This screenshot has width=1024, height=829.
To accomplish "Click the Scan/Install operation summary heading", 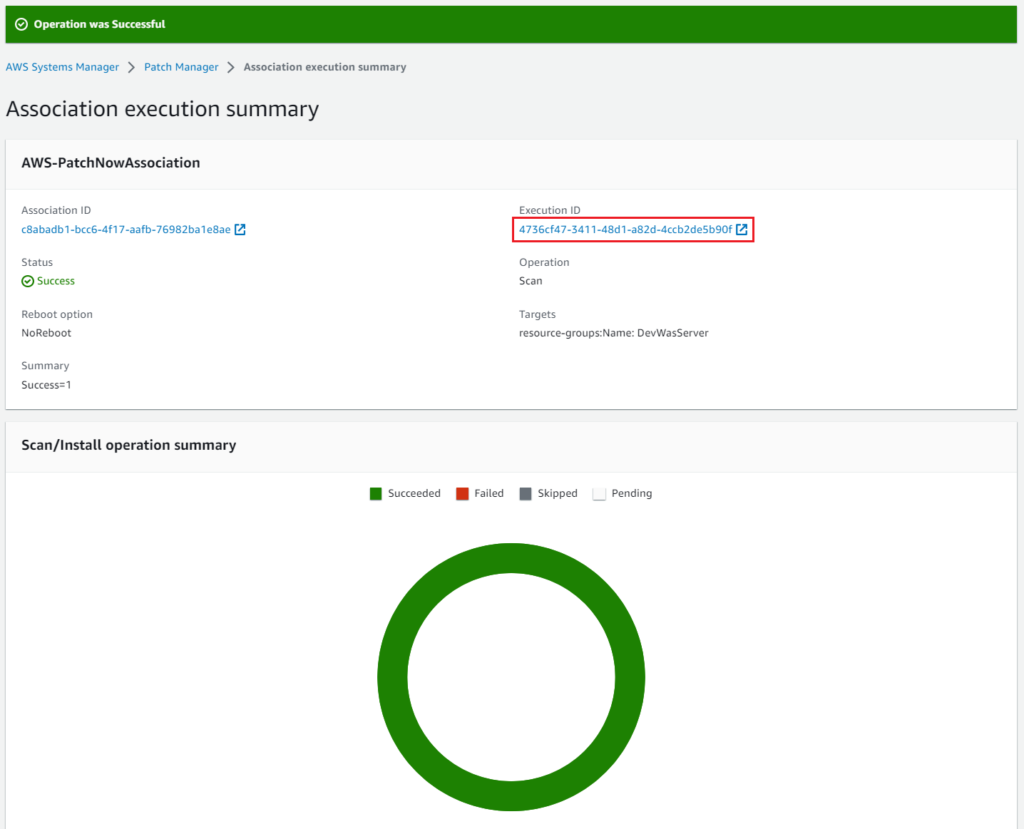I will (128, 445).
